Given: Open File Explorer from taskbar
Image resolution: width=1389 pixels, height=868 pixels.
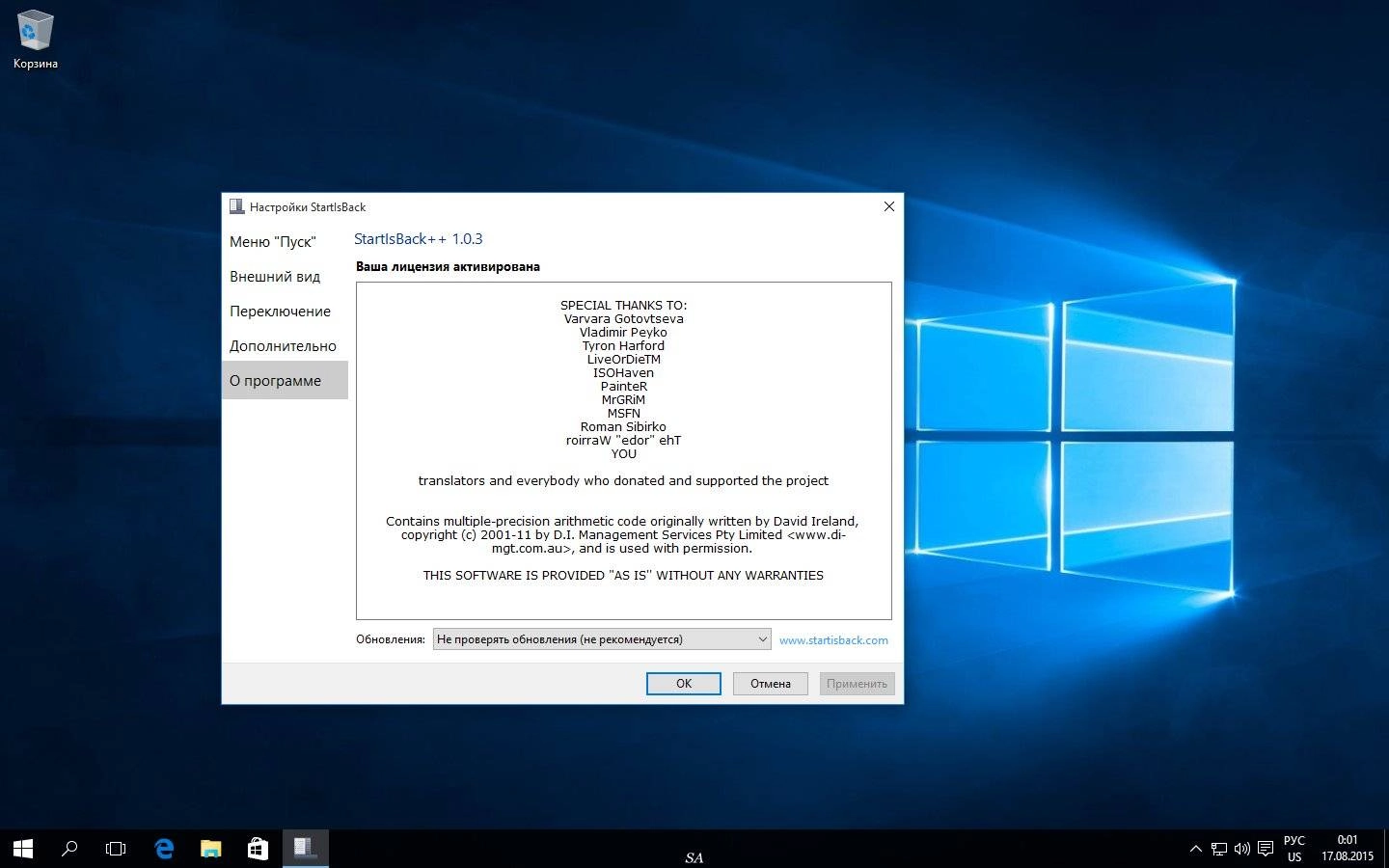Looking at the screenshot, I should point(210,849).
